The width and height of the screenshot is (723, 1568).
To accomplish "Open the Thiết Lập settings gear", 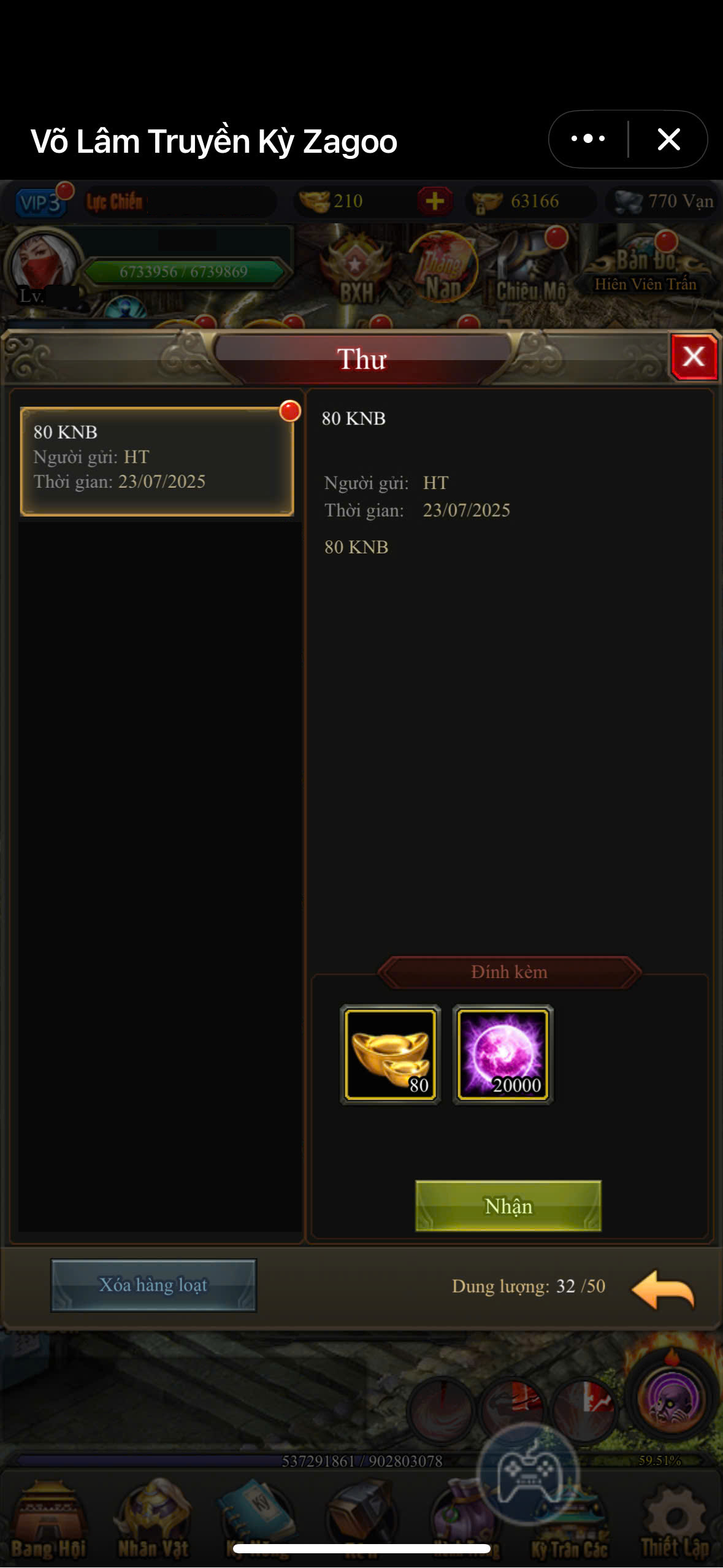I will click(x=676, y=1523).
